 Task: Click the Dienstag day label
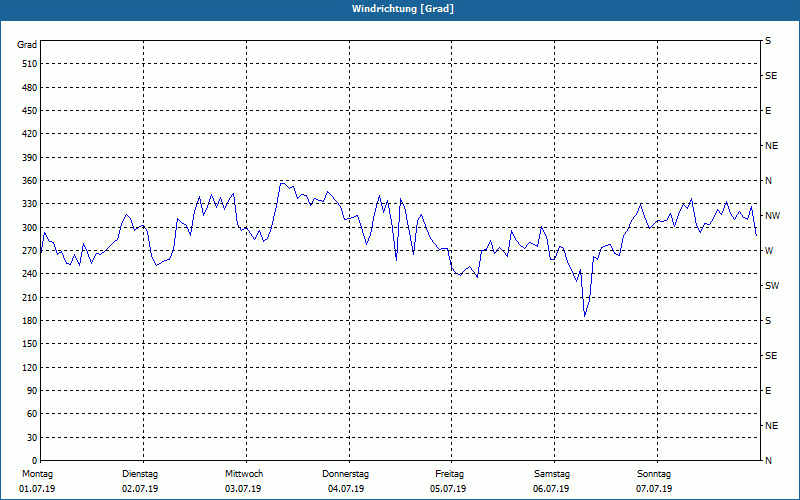pyautogui.click(x=140, y=474)
